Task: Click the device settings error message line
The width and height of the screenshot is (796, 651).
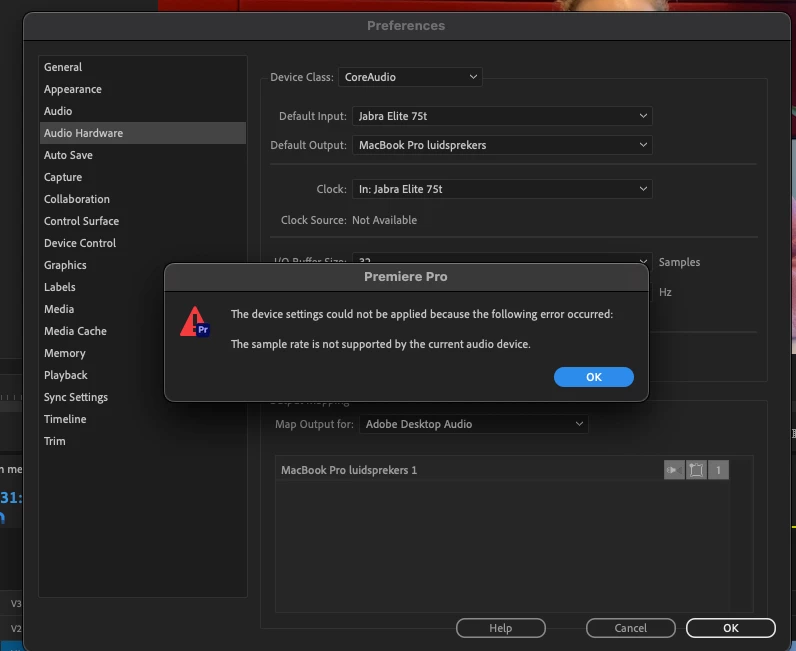Action: point(422,314)
